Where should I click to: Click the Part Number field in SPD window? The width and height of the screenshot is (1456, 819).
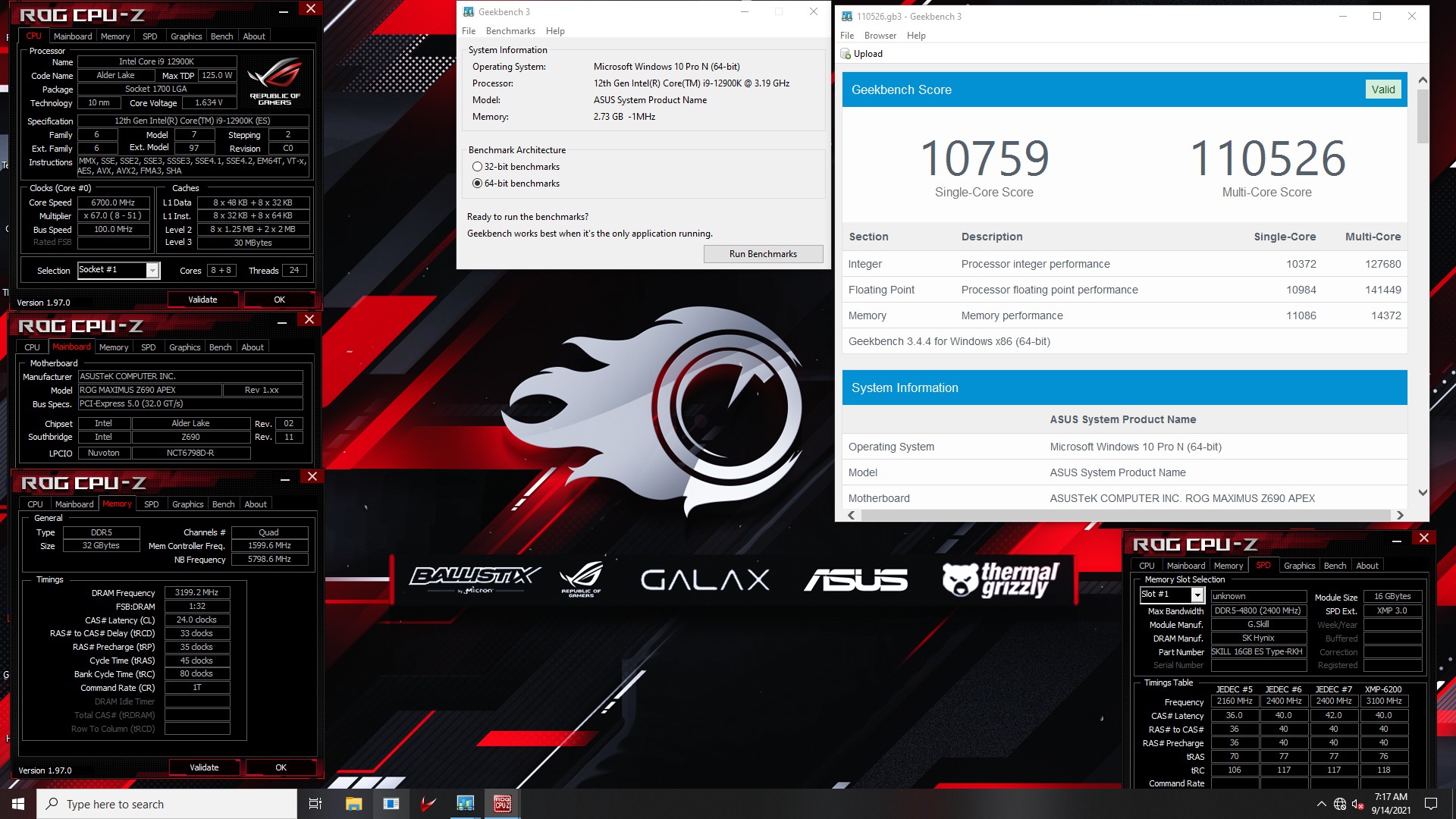pos(1258,652)
